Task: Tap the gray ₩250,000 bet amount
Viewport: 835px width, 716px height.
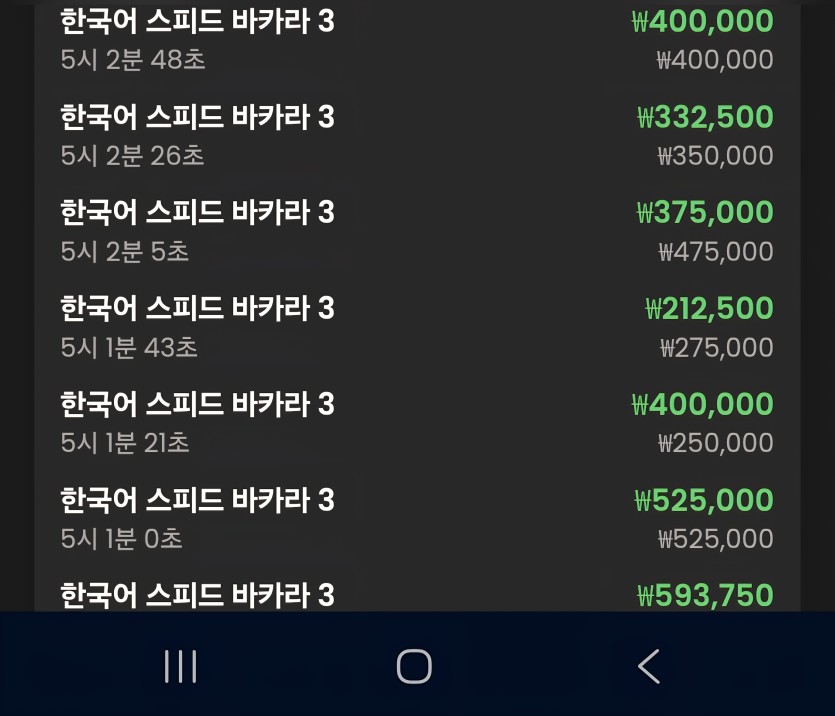Action: pyautogui.click(x=716, y=443)
